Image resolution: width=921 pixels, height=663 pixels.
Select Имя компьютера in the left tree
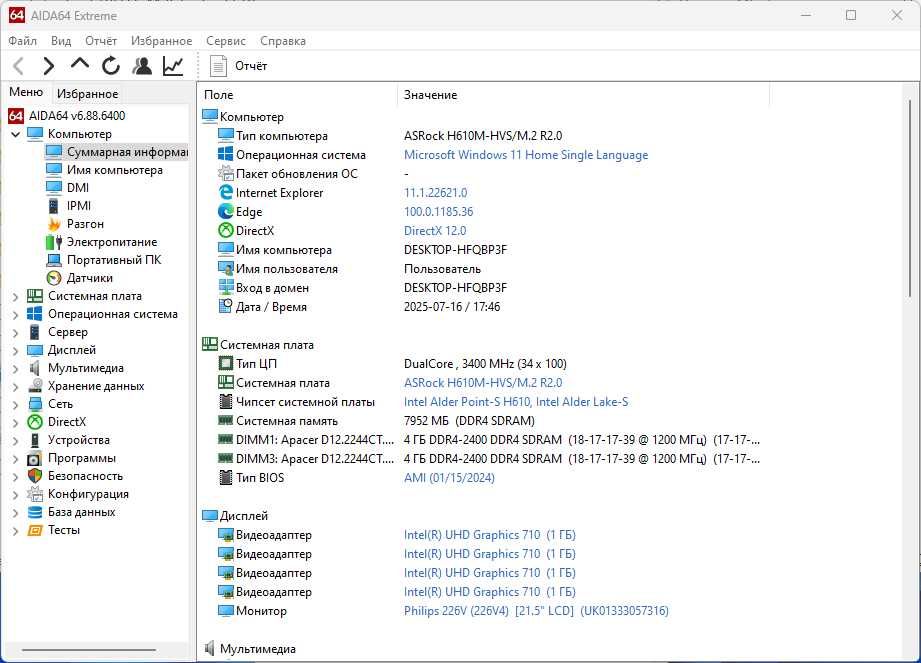pos(115,170)
